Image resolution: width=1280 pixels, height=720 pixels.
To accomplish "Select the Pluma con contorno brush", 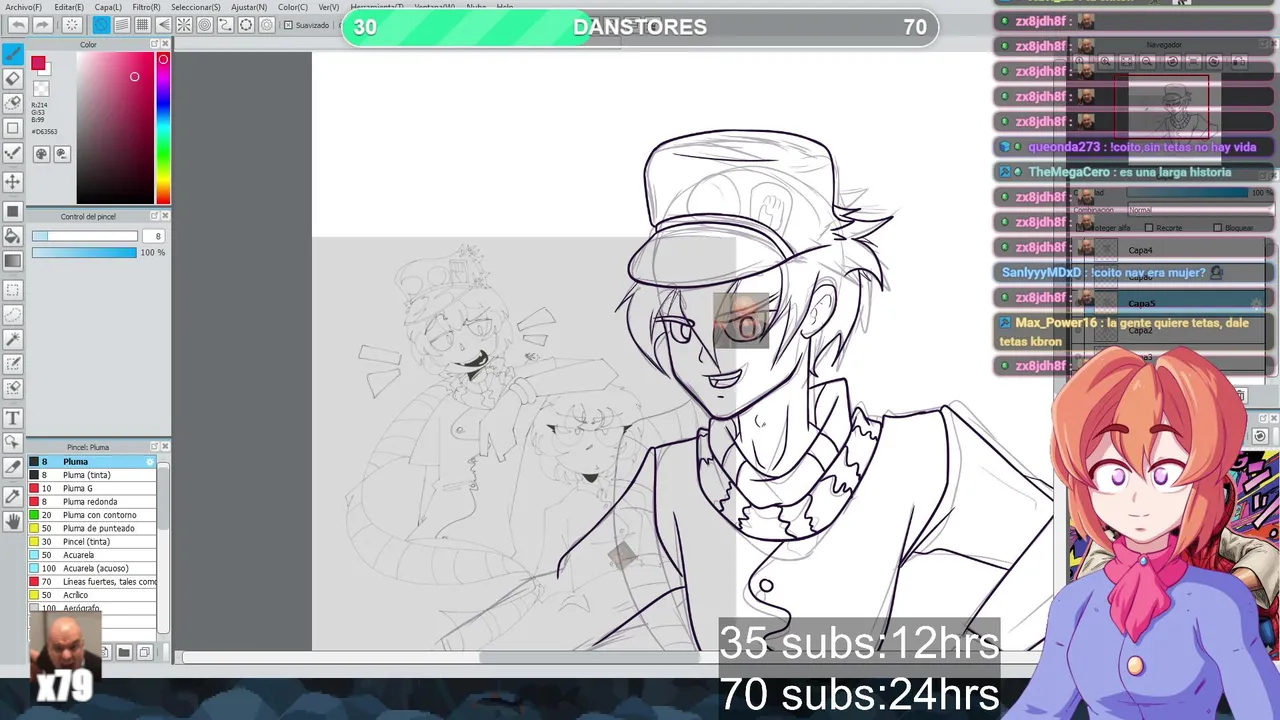I will pos(92,515).
